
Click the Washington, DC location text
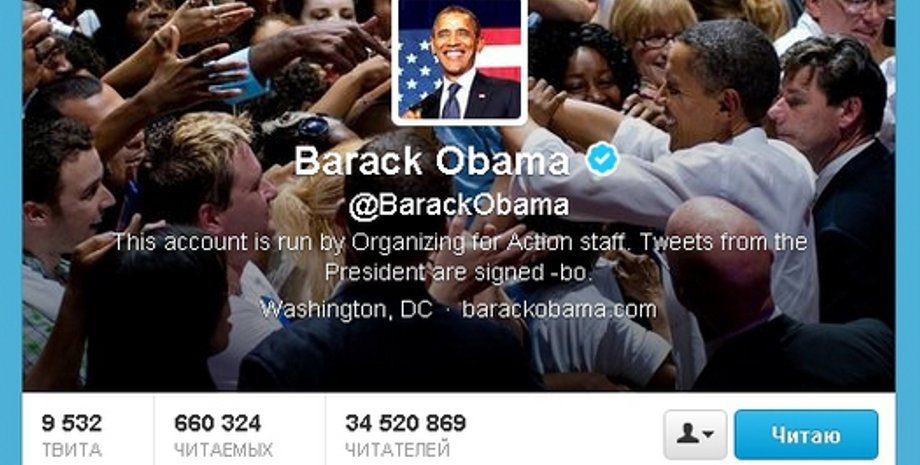pos(347,309)
